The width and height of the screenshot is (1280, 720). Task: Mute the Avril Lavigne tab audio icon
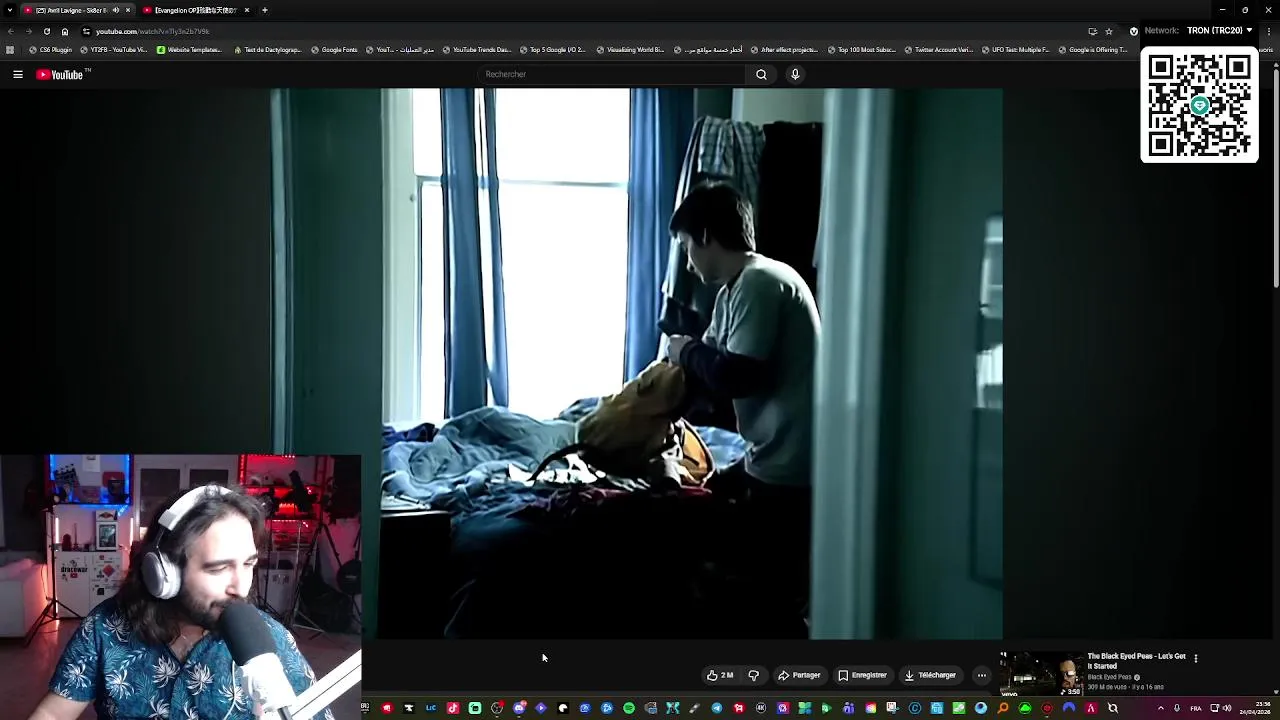coord(115,10)
